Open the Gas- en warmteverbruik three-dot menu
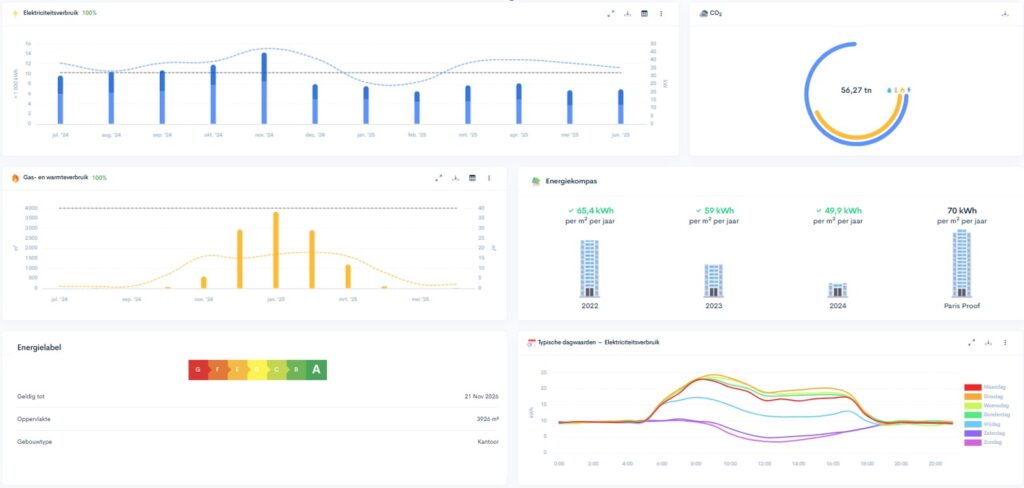 click(489, 178)
